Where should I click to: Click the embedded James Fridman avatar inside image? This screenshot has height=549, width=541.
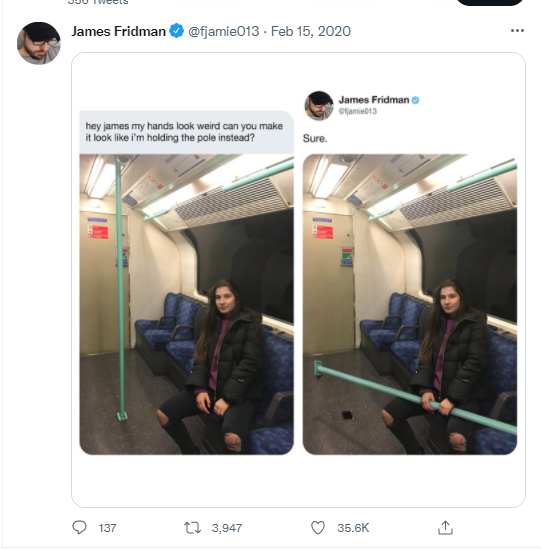point(319,106)
